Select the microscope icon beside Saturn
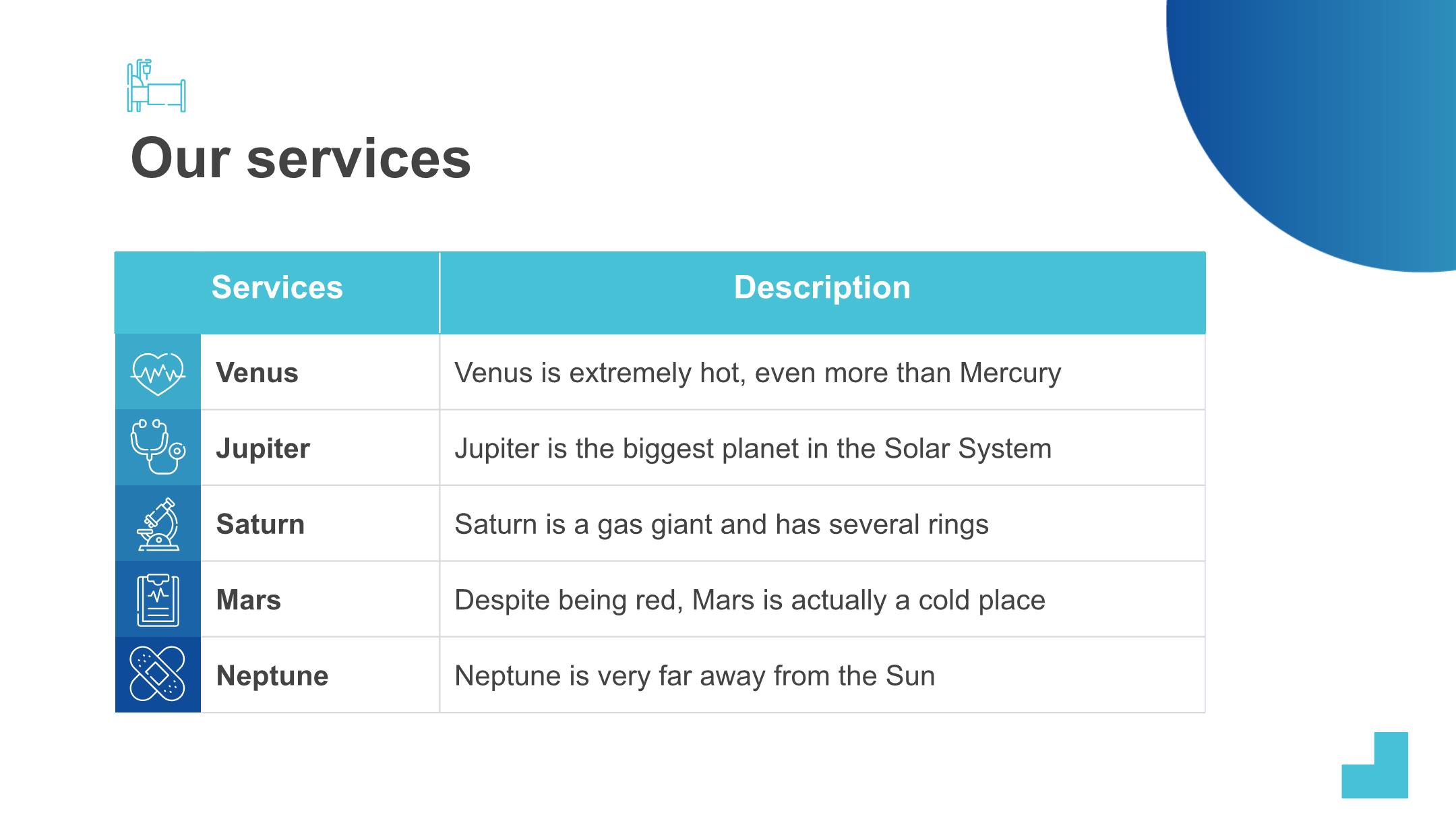 (x=158, y=524)
